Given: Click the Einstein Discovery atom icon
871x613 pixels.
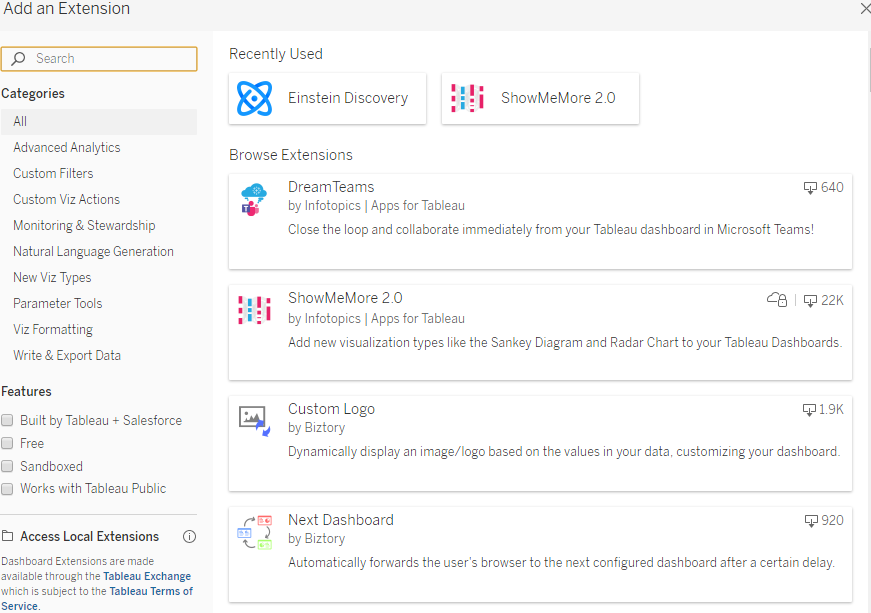Looking at the screenshot, I should [x=254, y=98].
